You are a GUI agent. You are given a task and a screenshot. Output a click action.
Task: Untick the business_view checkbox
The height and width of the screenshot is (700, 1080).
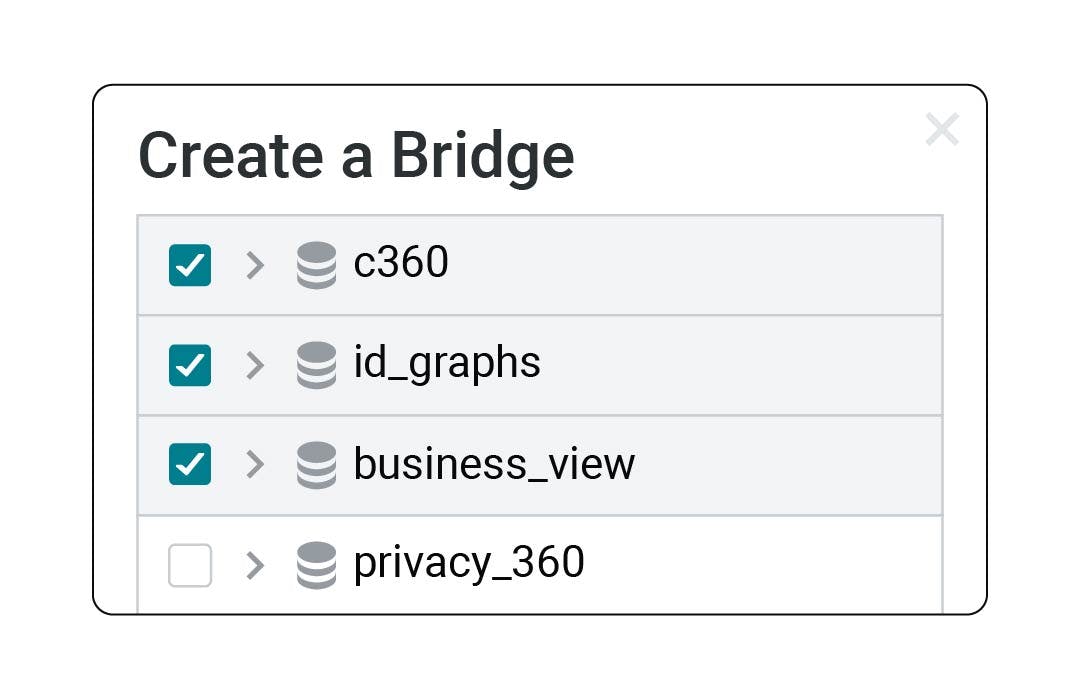[x=190, y=464]
